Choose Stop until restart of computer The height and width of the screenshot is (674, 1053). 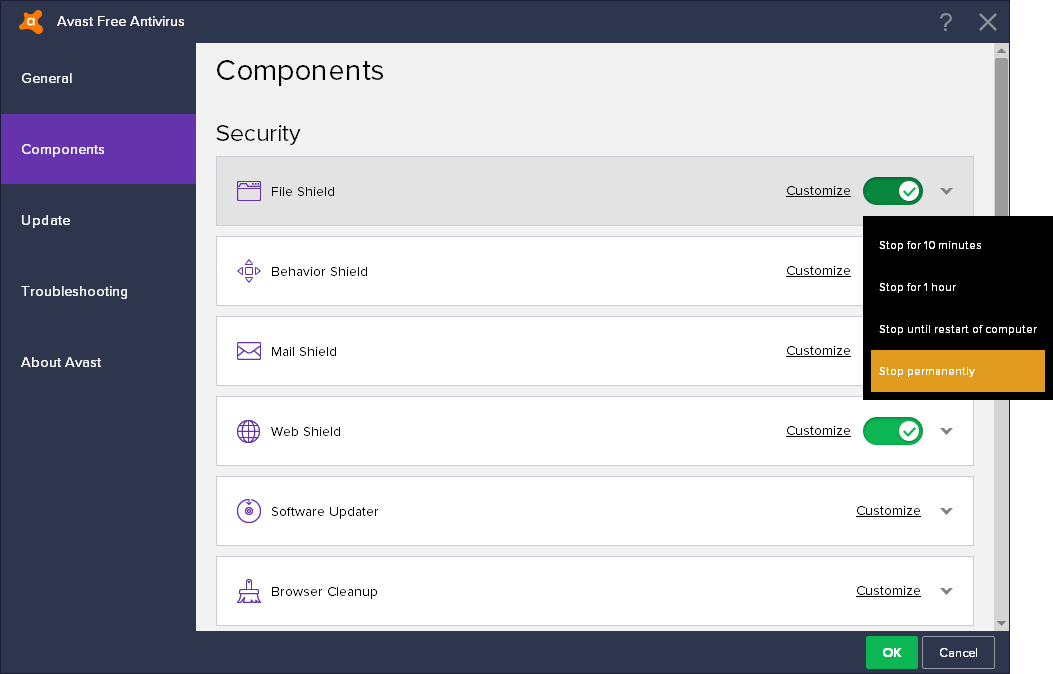click(958, 329)
